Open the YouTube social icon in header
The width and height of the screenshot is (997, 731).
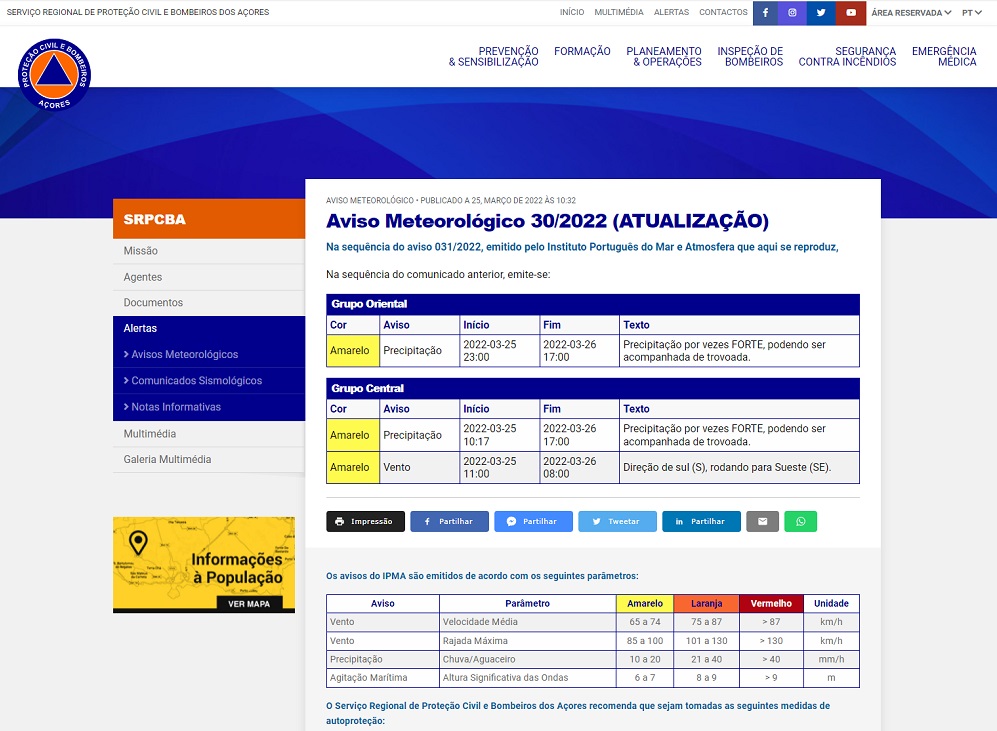(x=851, y=13)
